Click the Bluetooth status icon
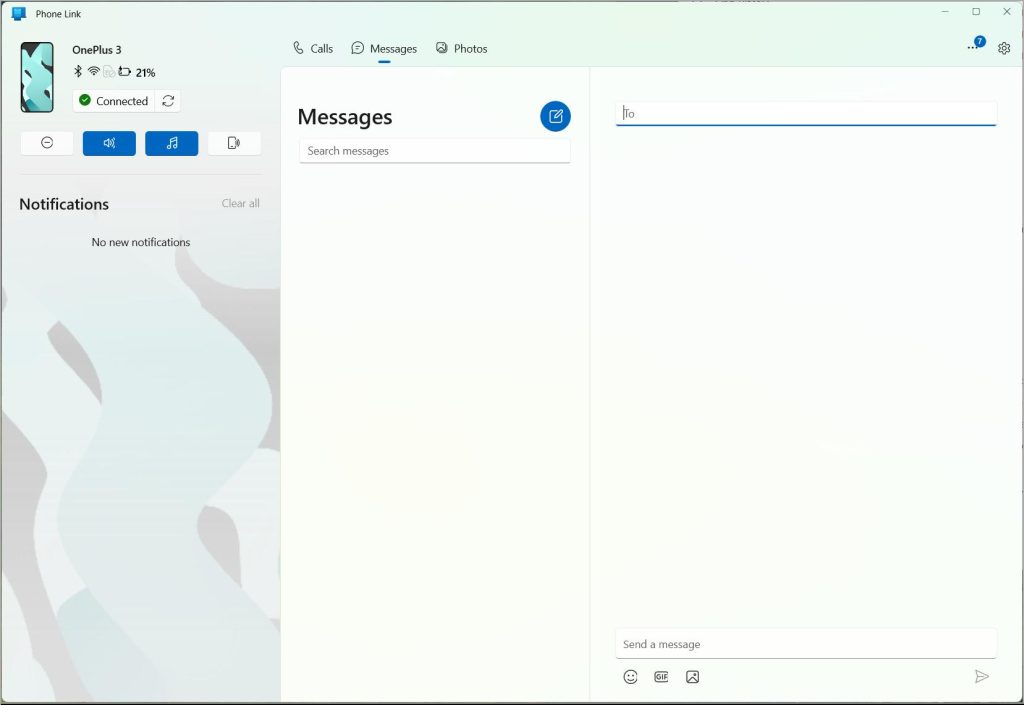 tap(80, 72)
